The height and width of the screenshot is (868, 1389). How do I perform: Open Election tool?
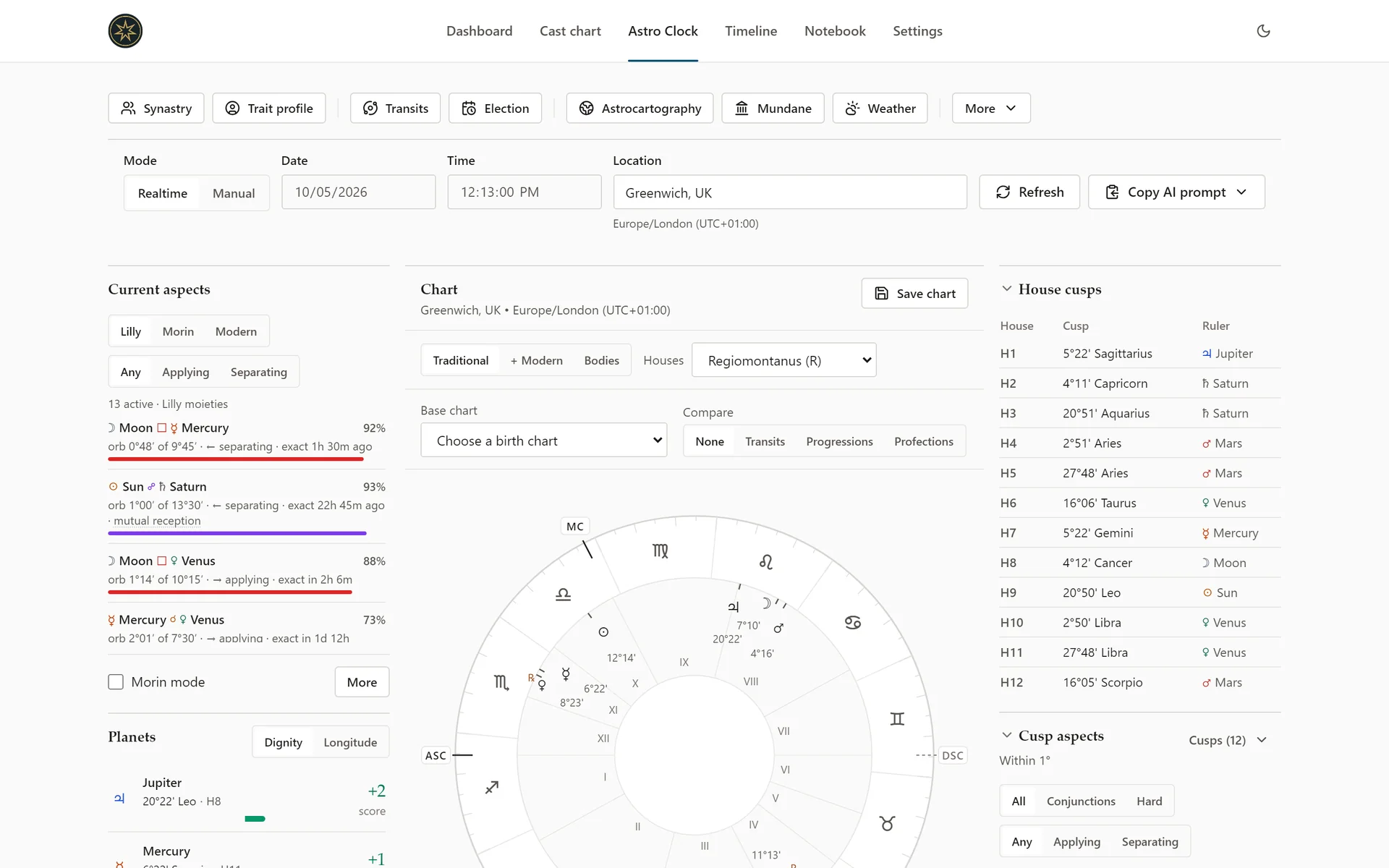[495, 109]
